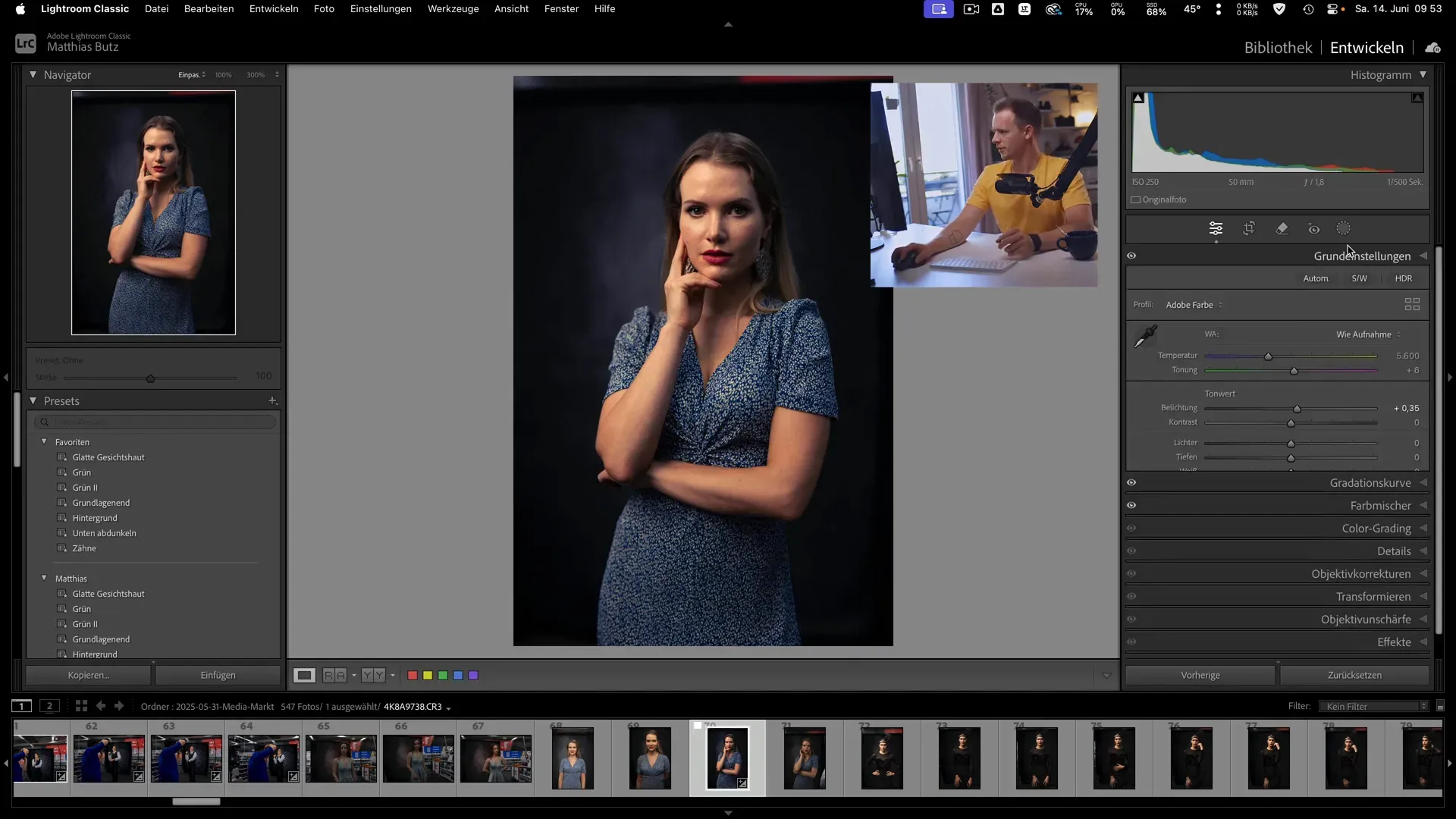This screenshot has height=819, width=1456.
Task: Select the Crop Overlay tool
Action: tap(1249, 228)
